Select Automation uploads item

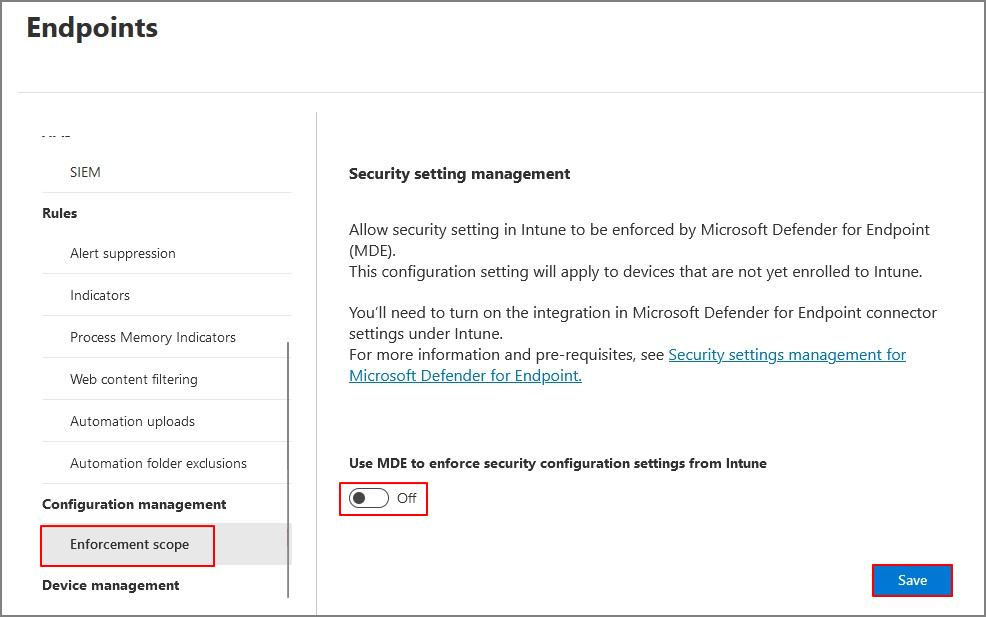point(133,421)
